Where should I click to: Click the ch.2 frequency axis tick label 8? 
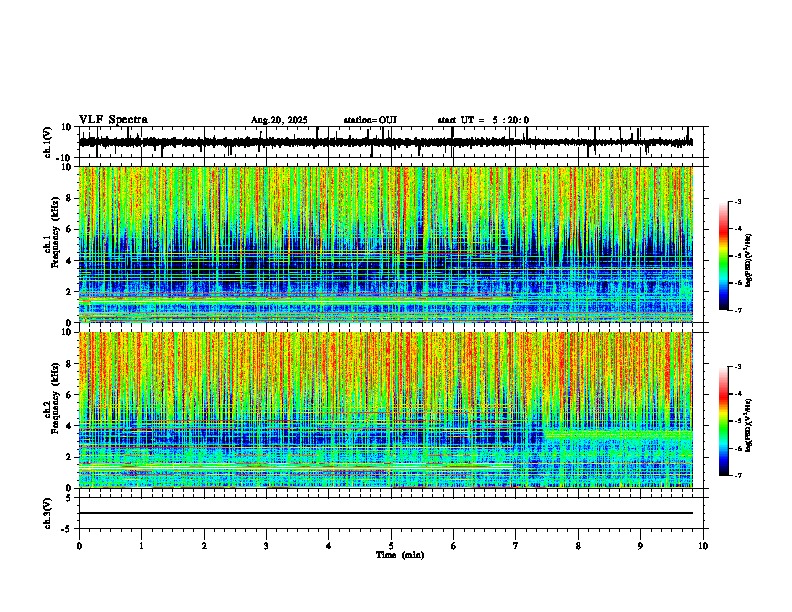pos(70,364)
